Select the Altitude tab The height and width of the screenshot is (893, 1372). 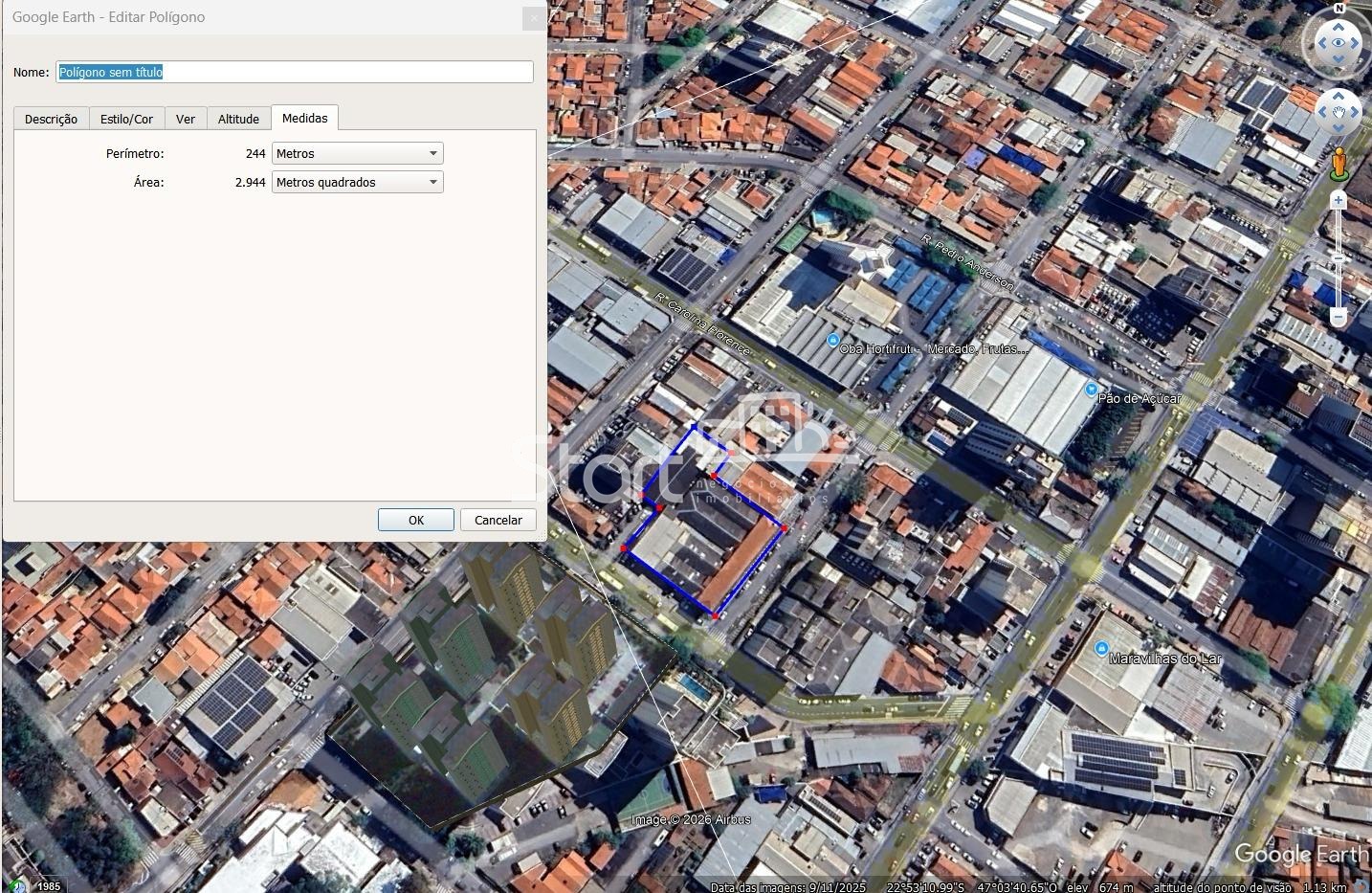238,119
